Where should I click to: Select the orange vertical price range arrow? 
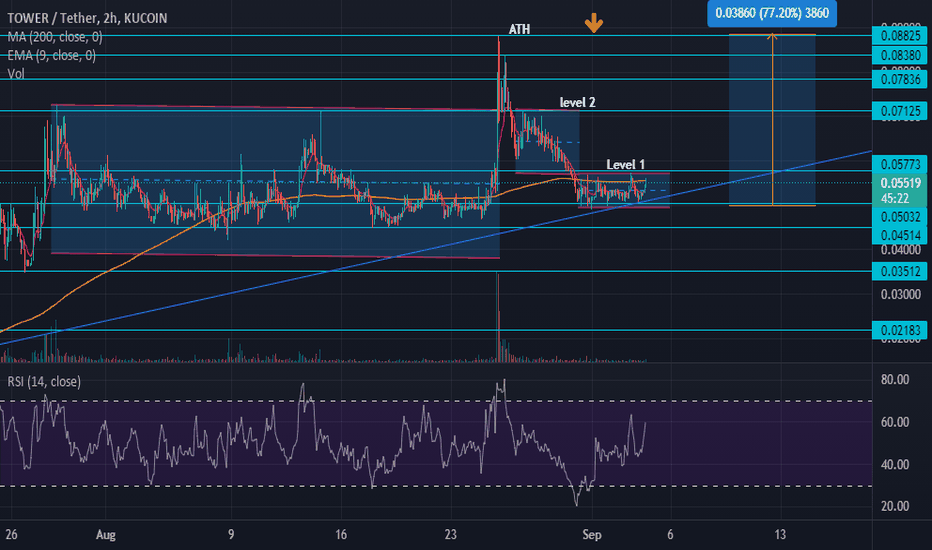pyautogui.click(x=772, y=119)
